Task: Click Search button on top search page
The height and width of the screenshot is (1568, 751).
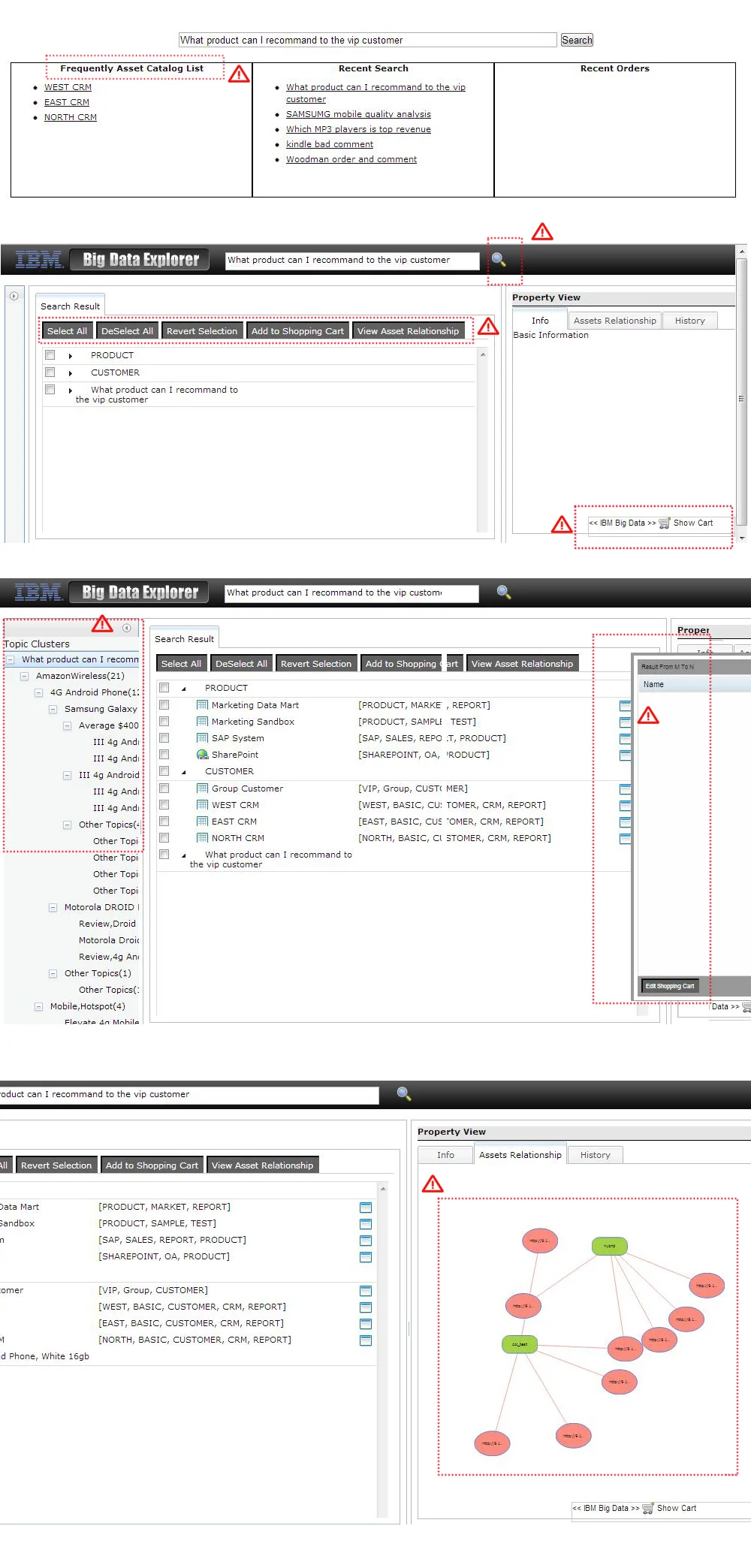Action: [577, 40]
